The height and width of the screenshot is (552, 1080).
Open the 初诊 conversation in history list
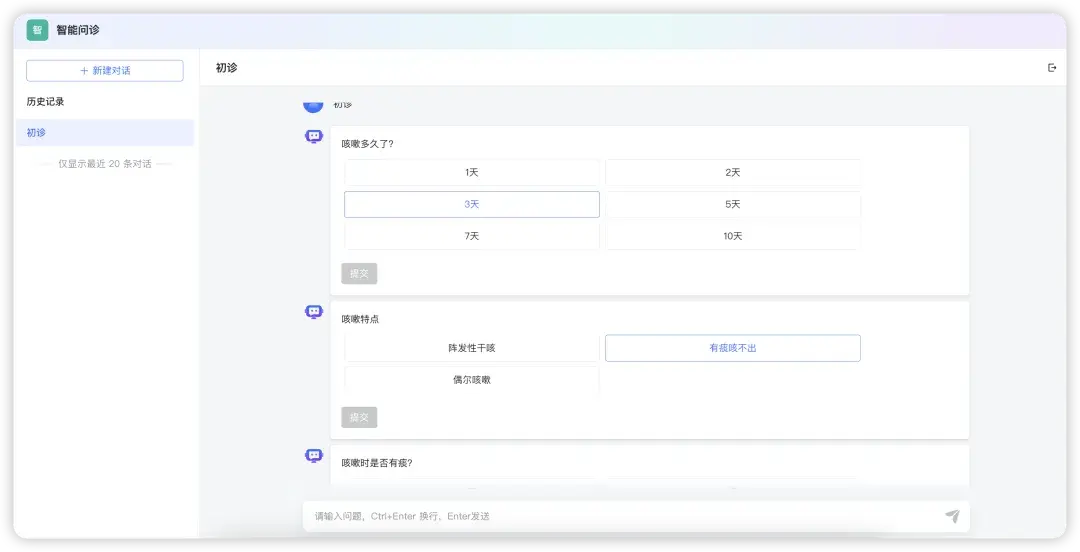[x=105, y=133]
